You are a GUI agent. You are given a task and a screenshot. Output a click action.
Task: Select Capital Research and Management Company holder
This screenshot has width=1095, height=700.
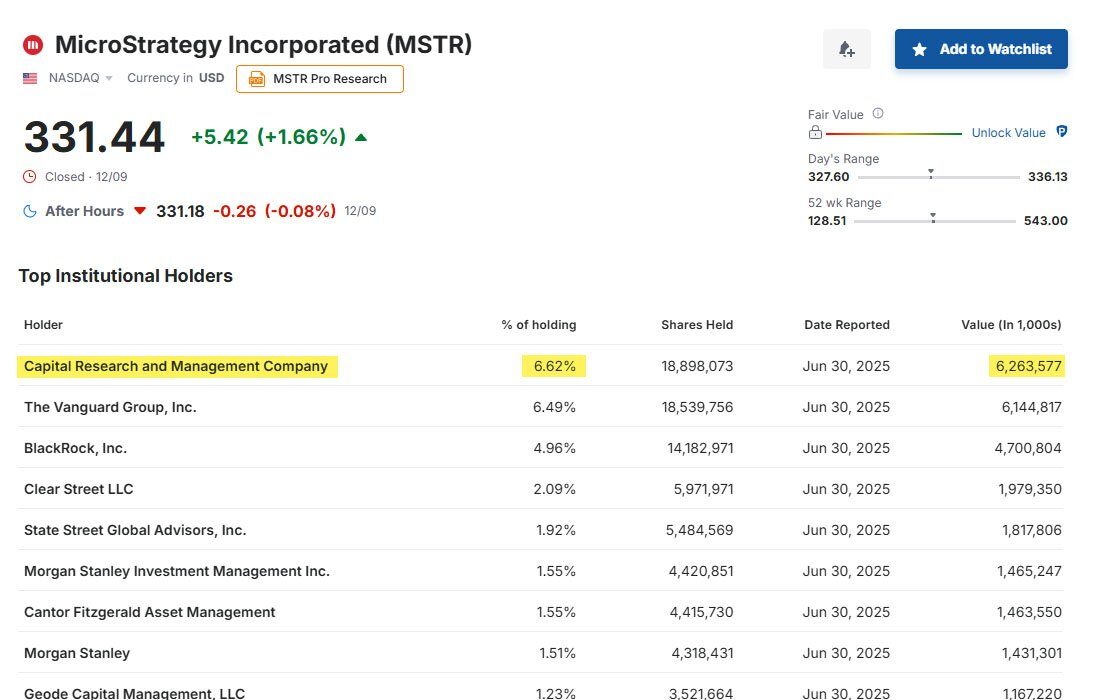[176, 366]
